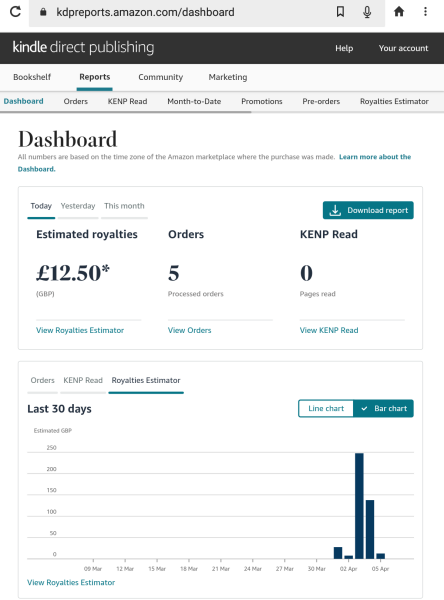The height and width of the screenshot is (600, 444).
Task: Click the 0 pages read value
Action: click(306, 273)
